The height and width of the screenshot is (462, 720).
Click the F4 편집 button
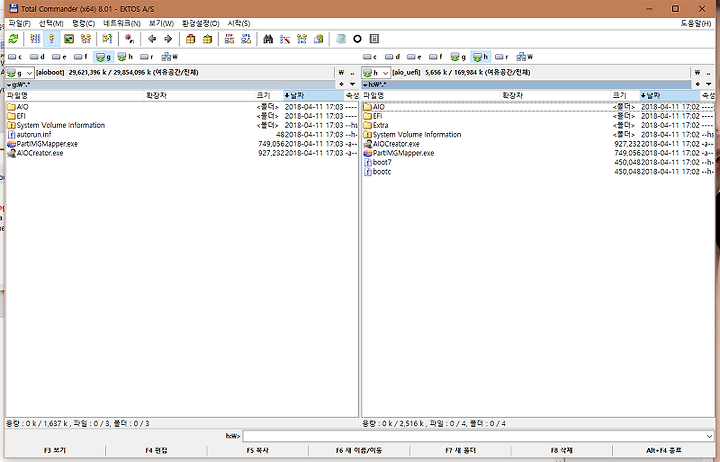[156, 451]
